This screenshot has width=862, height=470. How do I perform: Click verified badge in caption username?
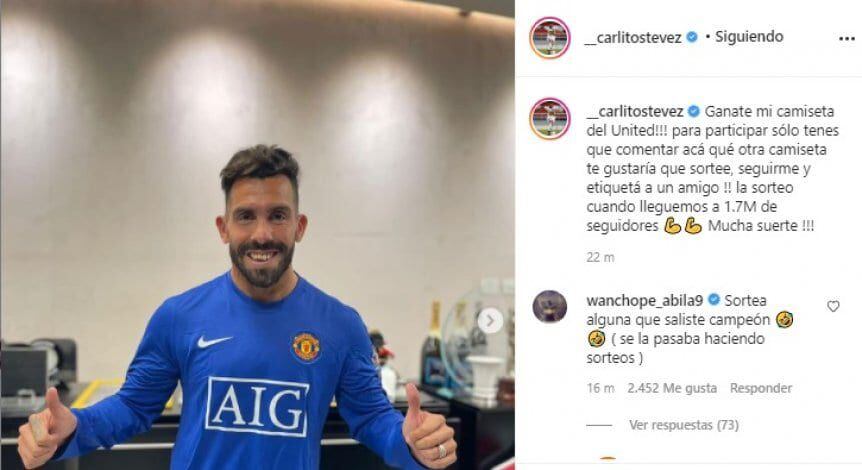click(694, 111)
